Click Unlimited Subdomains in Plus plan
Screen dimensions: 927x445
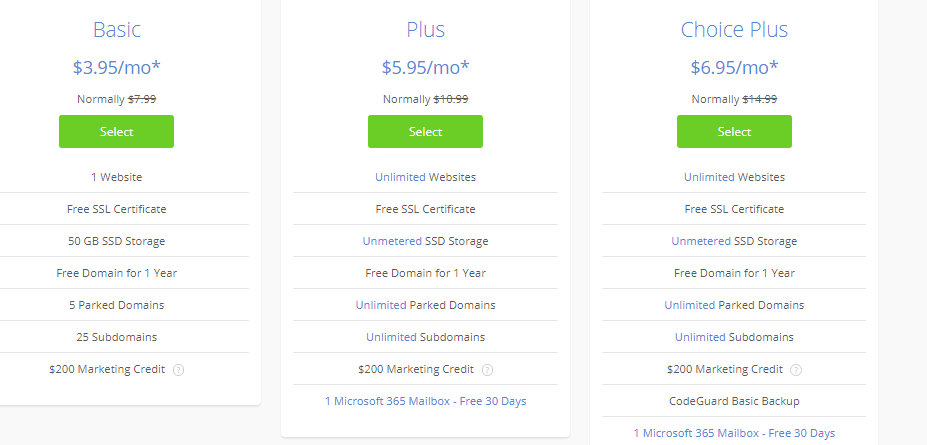click(425, 337)
